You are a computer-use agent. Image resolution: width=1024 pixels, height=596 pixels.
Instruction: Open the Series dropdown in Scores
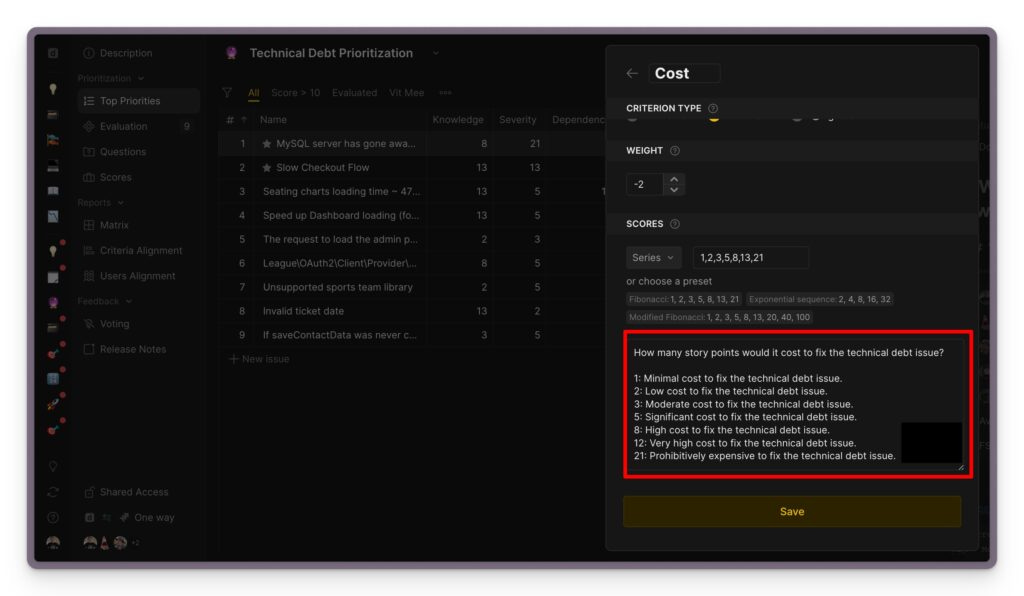click(x=655, y=257)
